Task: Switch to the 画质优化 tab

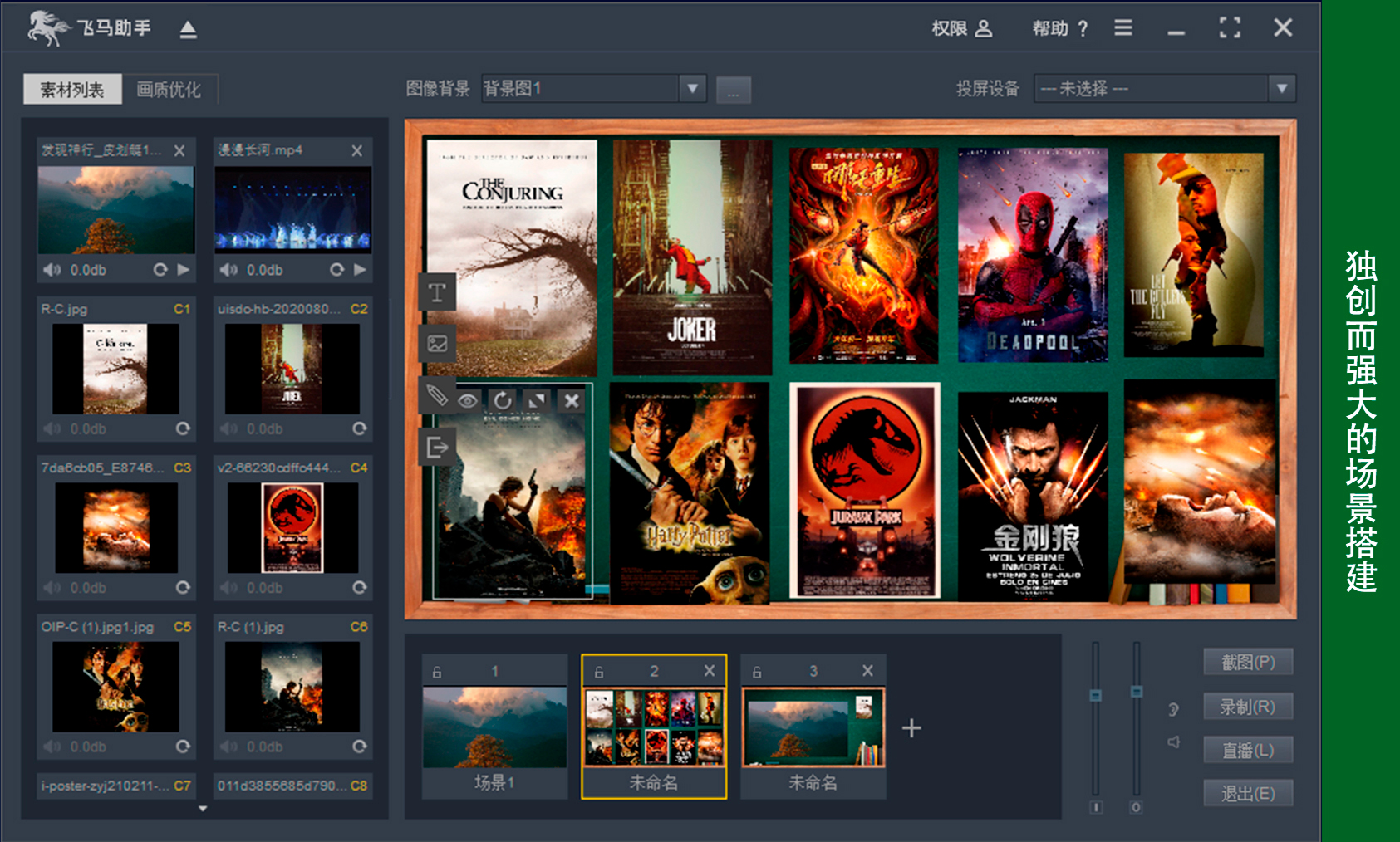Action: pyautogui.click(x=169, y=90)
